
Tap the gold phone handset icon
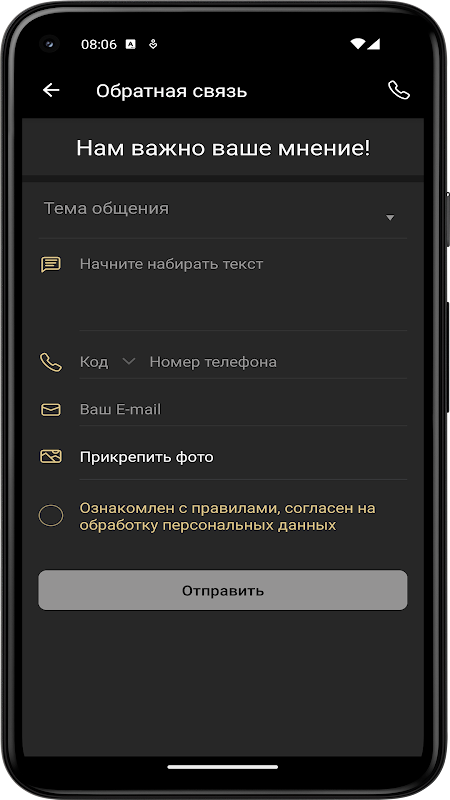tap(51, 362)
